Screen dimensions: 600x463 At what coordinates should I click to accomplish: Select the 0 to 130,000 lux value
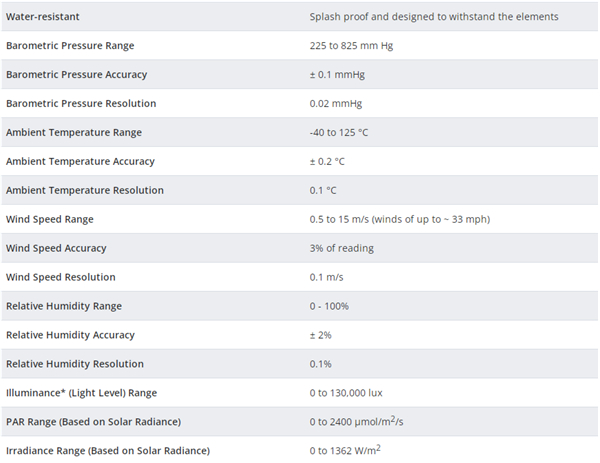point(346,393)
